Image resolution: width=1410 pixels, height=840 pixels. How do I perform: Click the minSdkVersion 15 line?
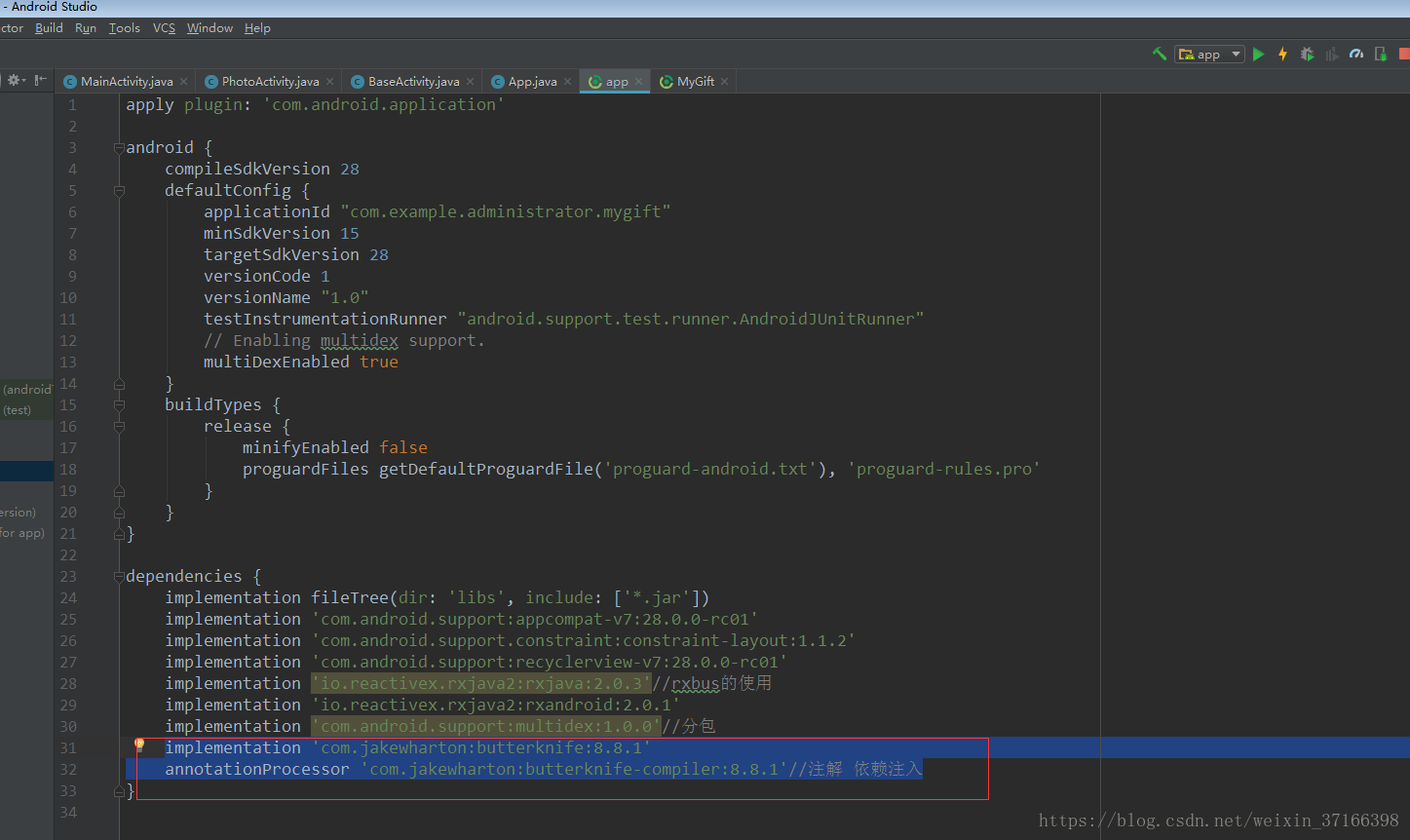282,233
